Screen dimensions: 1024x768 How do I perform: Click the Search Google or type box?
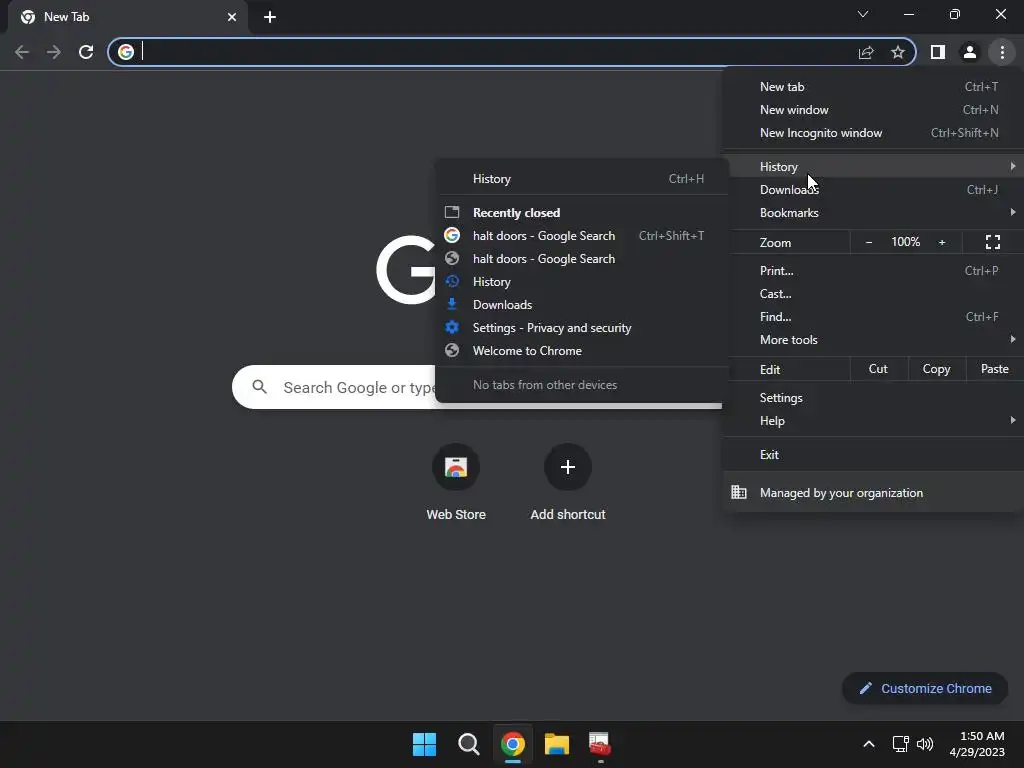point(336,387)
